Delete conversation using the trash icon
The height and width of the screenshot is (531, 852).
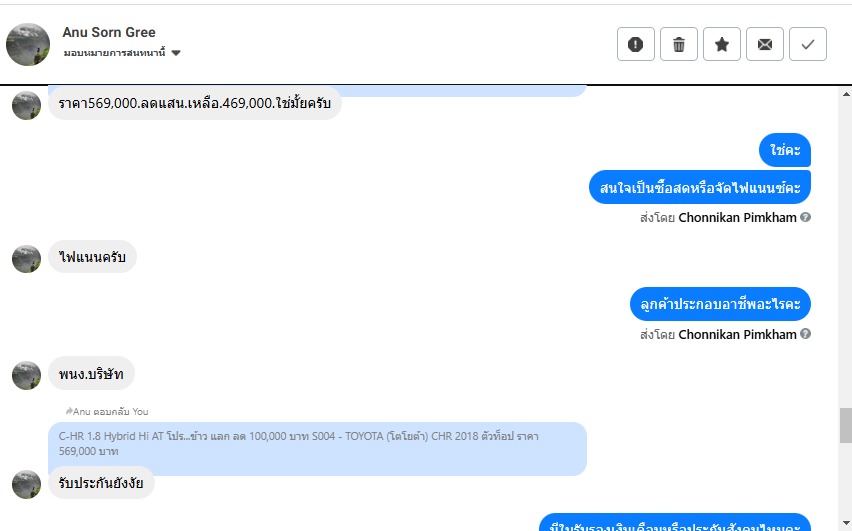coord(679,44)
